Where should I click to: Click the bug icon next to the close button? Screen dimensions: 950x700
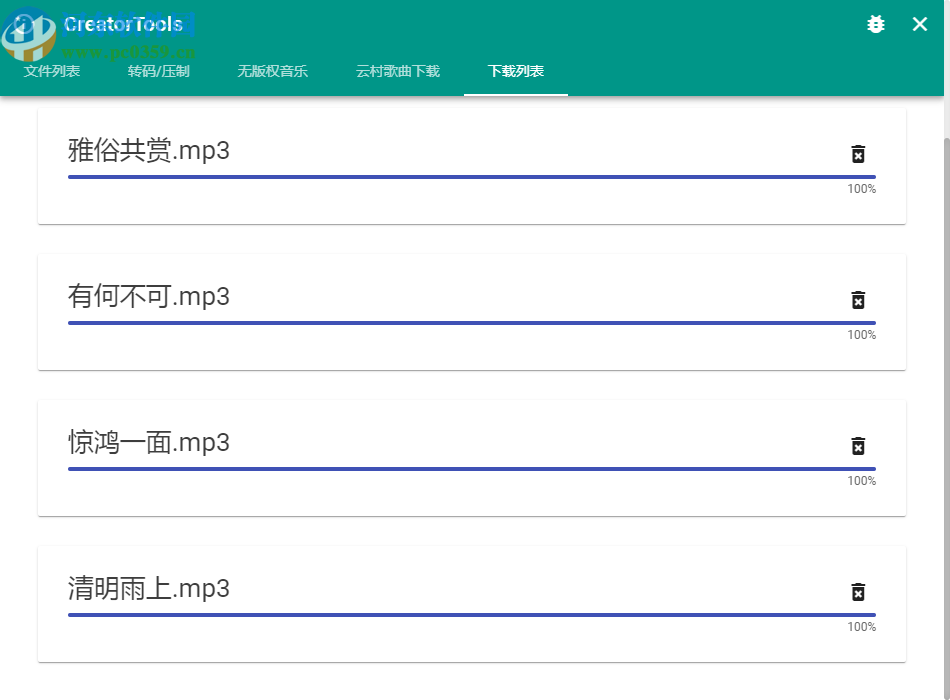(876, 25)
